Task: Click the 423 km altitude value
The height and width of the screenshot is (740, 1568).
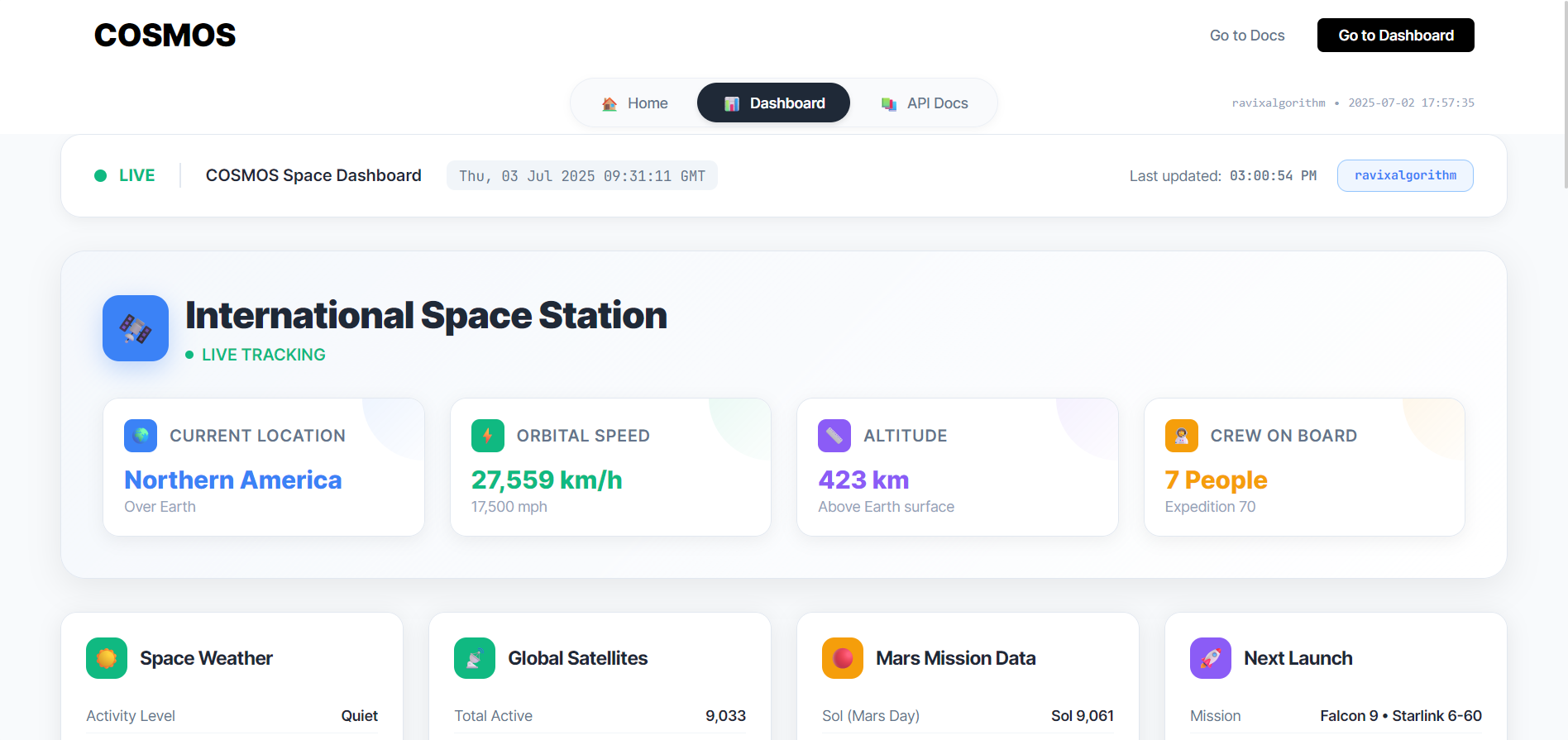Action: tap(863, 480)
